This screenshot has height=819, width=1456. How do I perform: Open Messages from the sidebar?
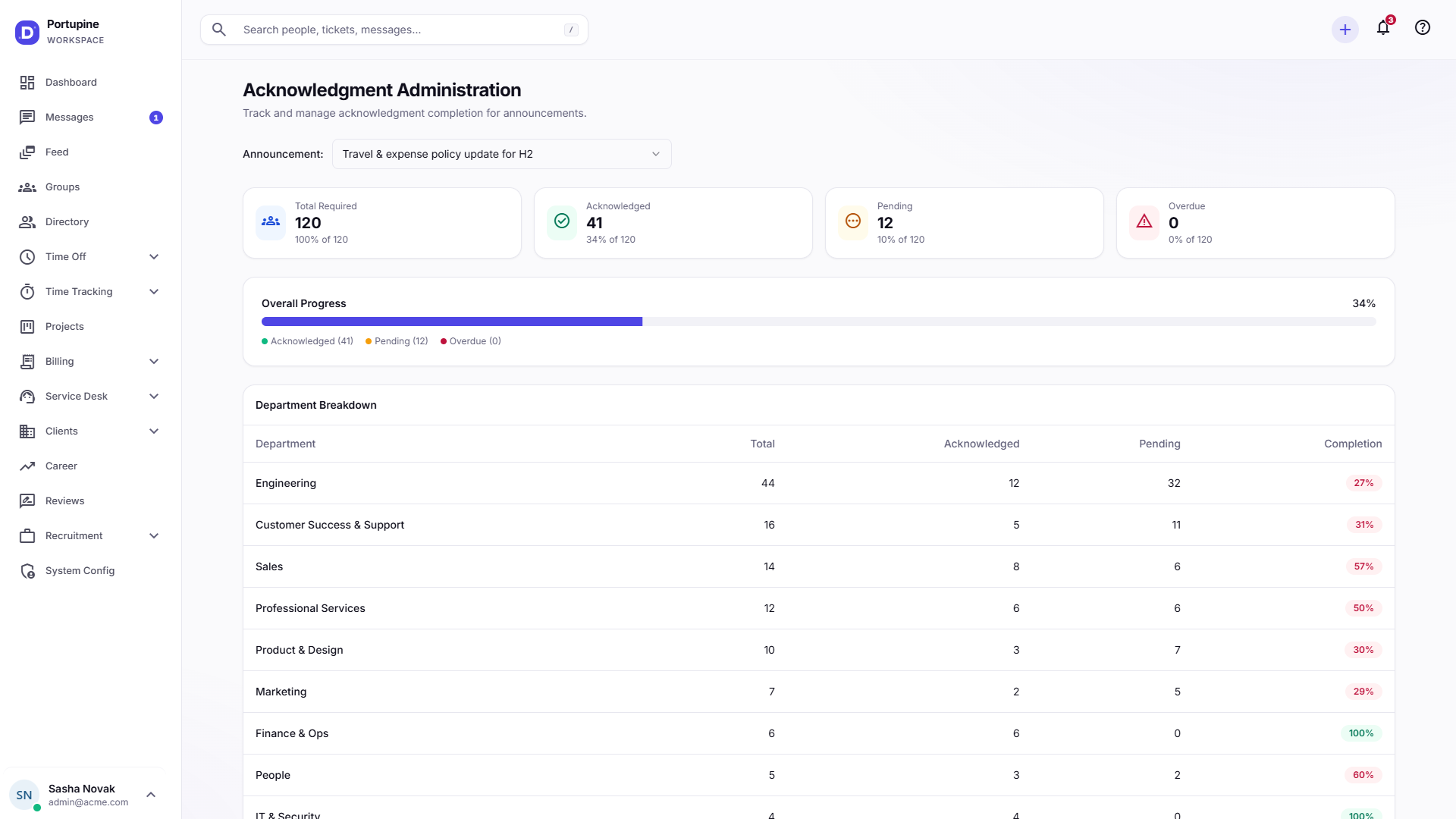point(91,118)
